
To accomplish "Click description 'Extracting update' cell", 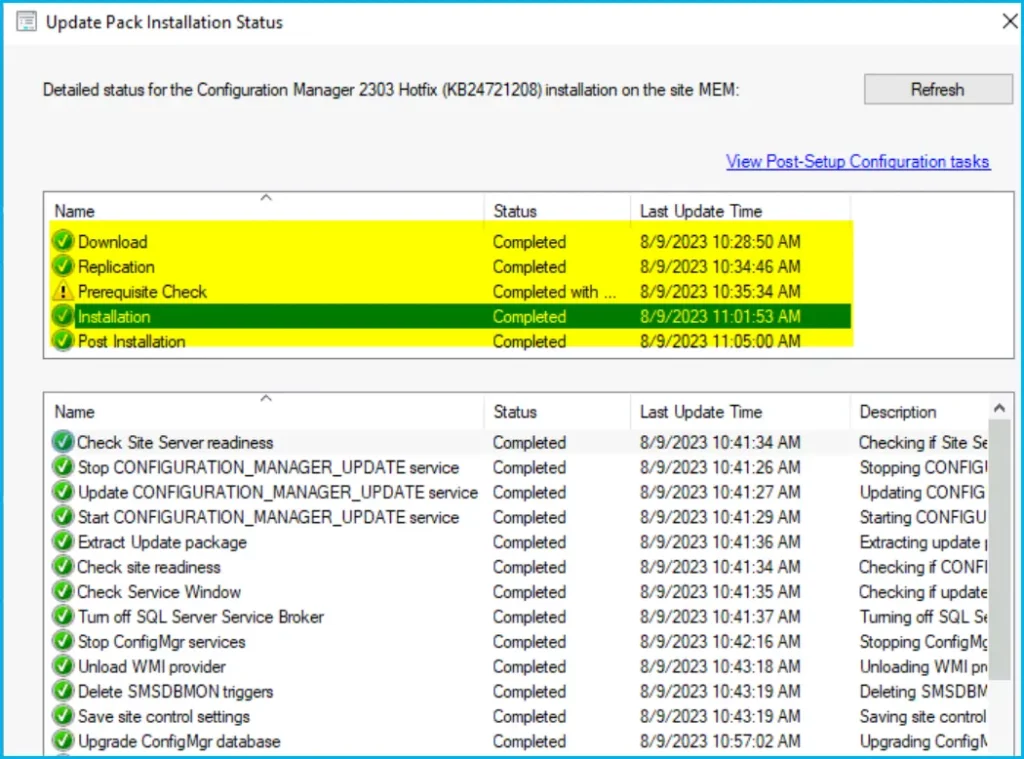I will (x=923, y=541).
